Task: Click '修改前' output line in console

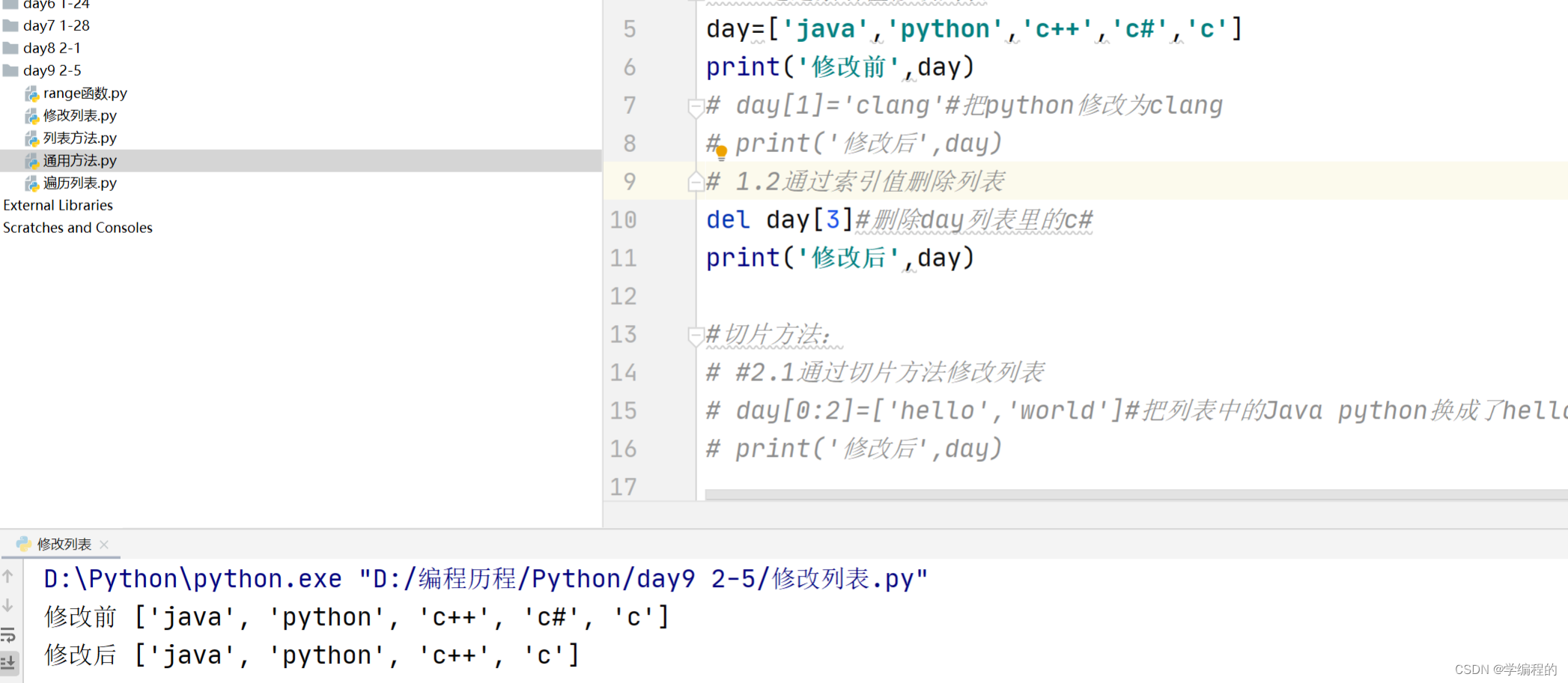Action: coord(356,617)
